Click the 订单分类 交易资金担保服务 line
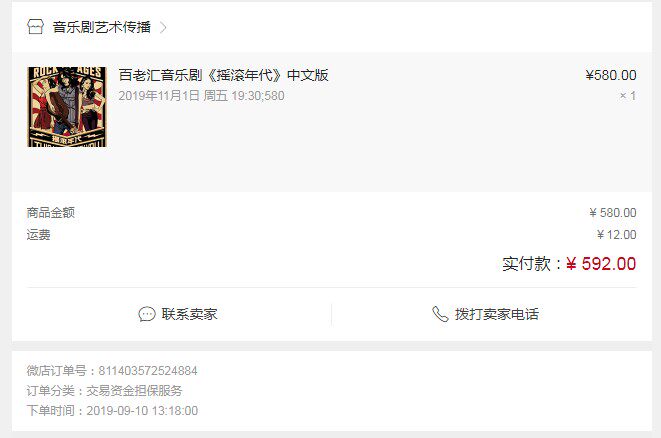The image size is (661, 438). tap(104, 391)
